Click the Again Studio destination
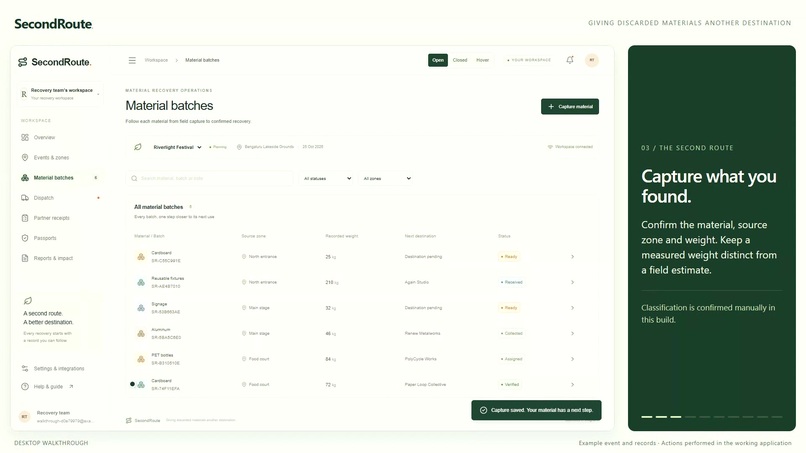The height and width of the screenshot is (453, 806). tap(417, 282)
